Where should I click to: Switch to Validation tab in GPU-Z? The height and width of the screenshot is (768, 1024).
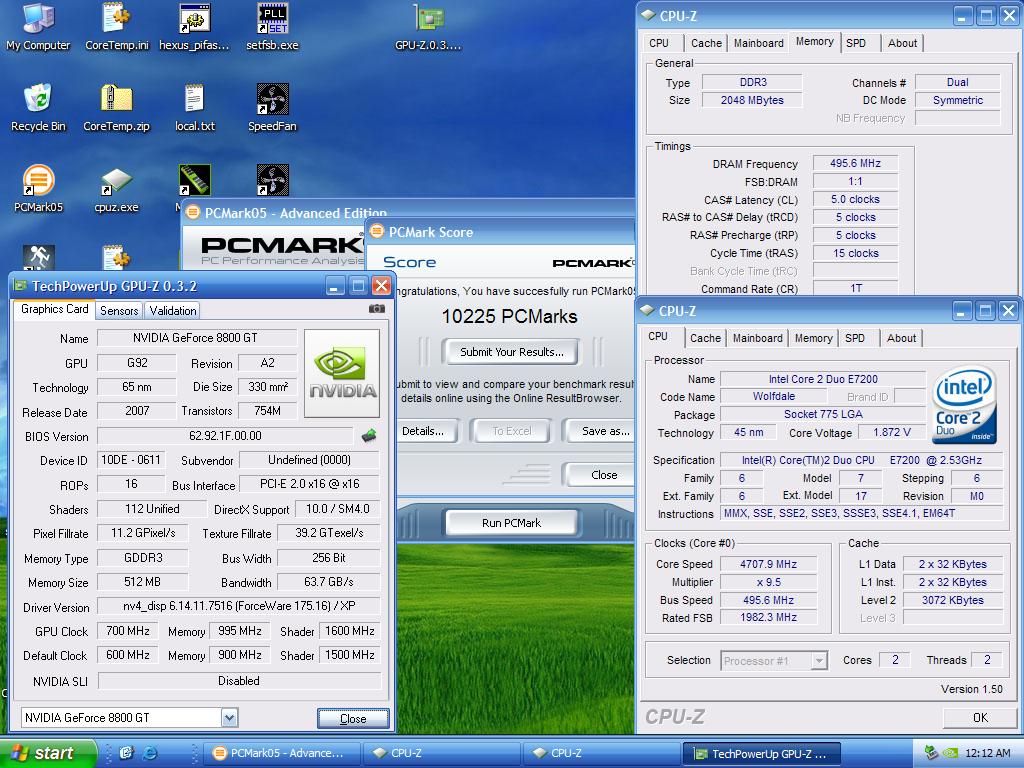click(172, 311)
